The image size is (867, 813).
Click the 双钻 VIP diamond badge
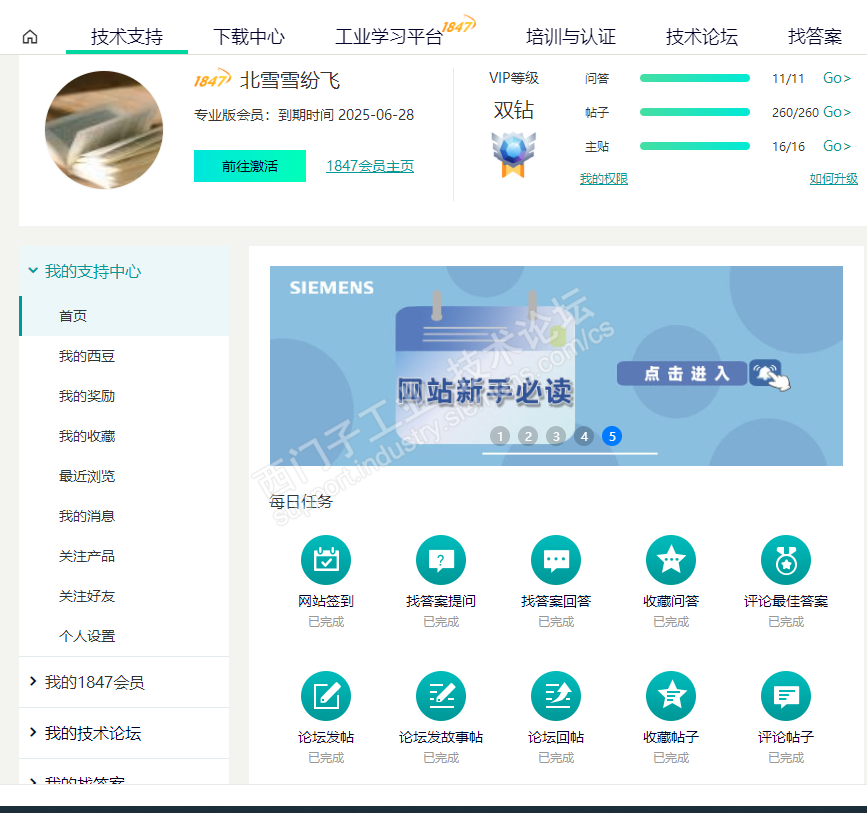tap(513, 154)
